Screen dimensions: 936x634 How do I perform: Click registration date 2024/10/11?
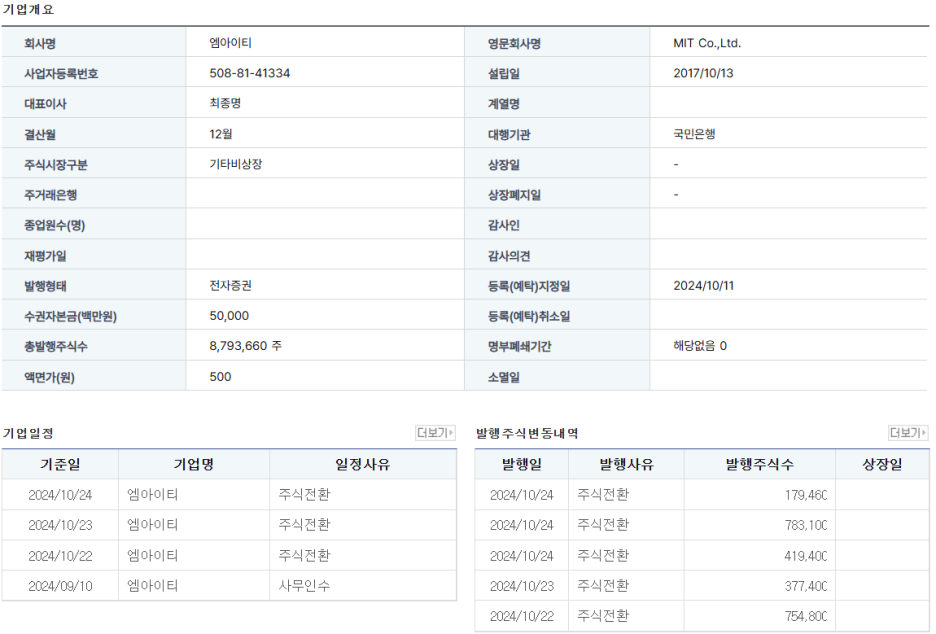click(x=703, y=286)
